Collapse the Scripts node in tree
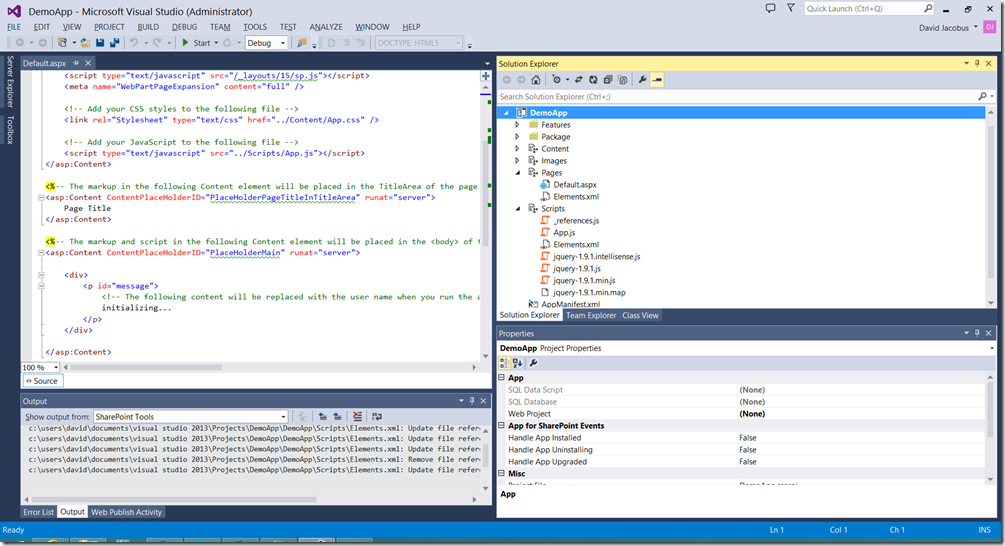This screenshot has height=546, width=1005. click(518, 208)
